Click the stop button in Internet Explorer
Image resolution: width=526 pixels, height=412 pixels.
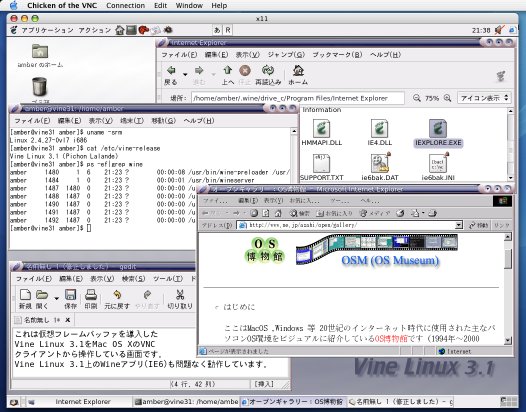(x=255, y=213)
